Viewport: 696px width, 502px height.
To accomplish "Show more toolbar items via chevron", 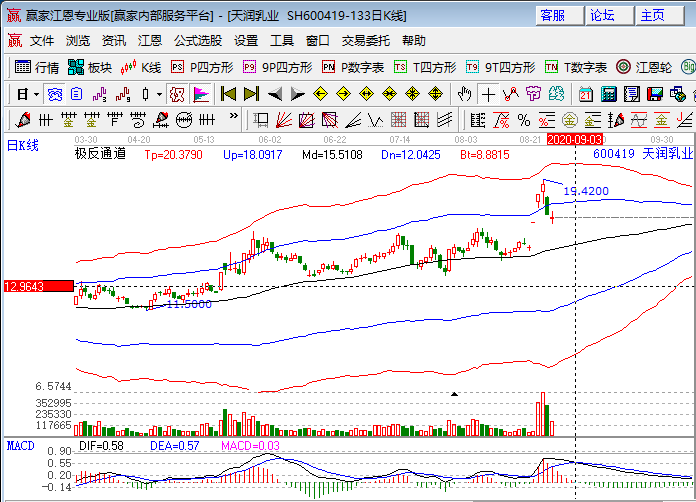I will click(233, 116).
